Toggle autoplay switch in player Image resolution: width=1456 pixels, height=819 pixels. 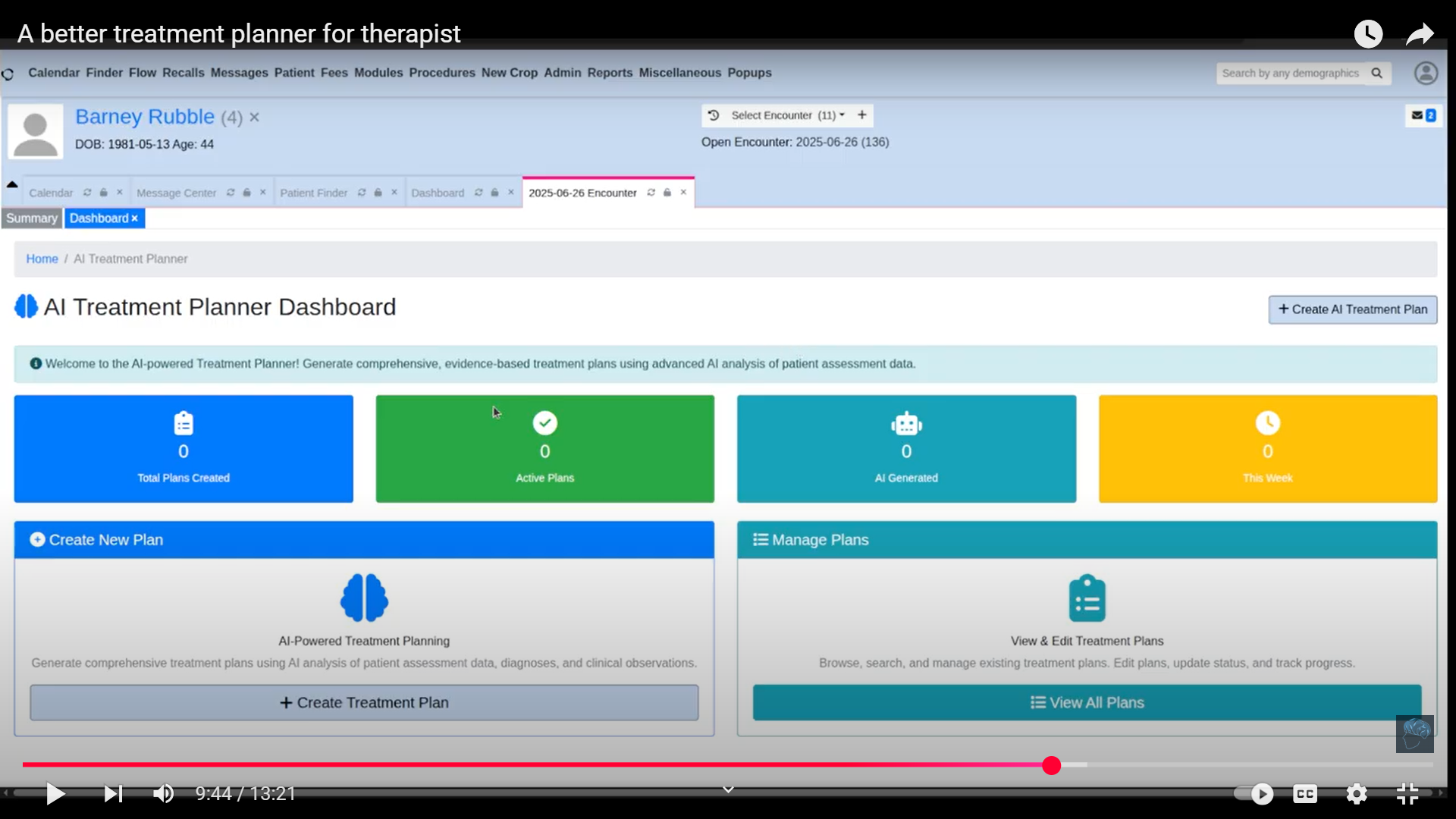[x=1254, y=794]
